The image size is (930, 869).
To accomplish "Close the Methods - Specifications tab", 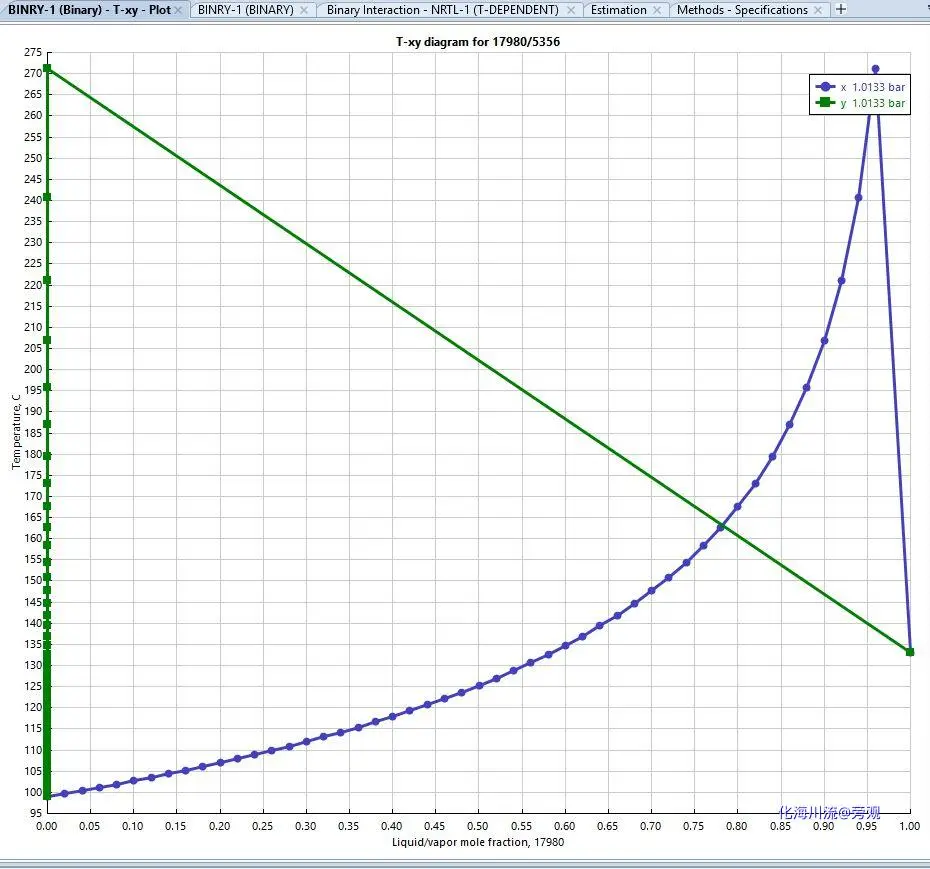I will [818, 10].
